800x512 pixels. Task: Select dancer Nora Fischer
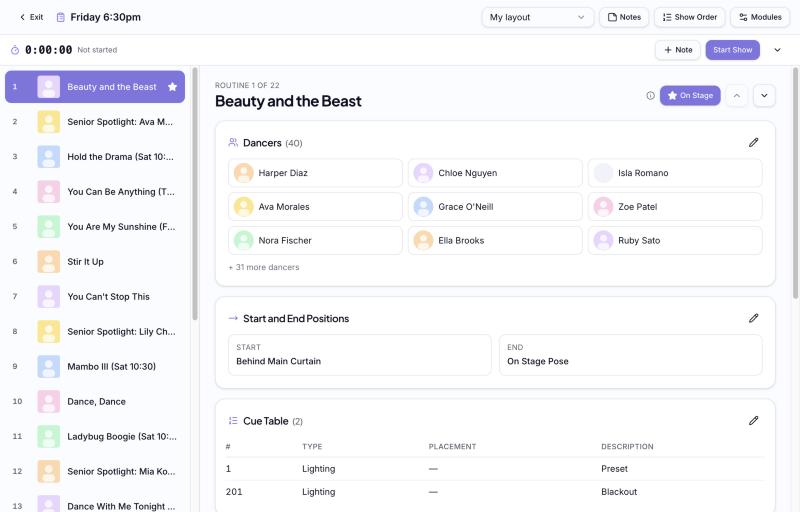tap(315, 240)
